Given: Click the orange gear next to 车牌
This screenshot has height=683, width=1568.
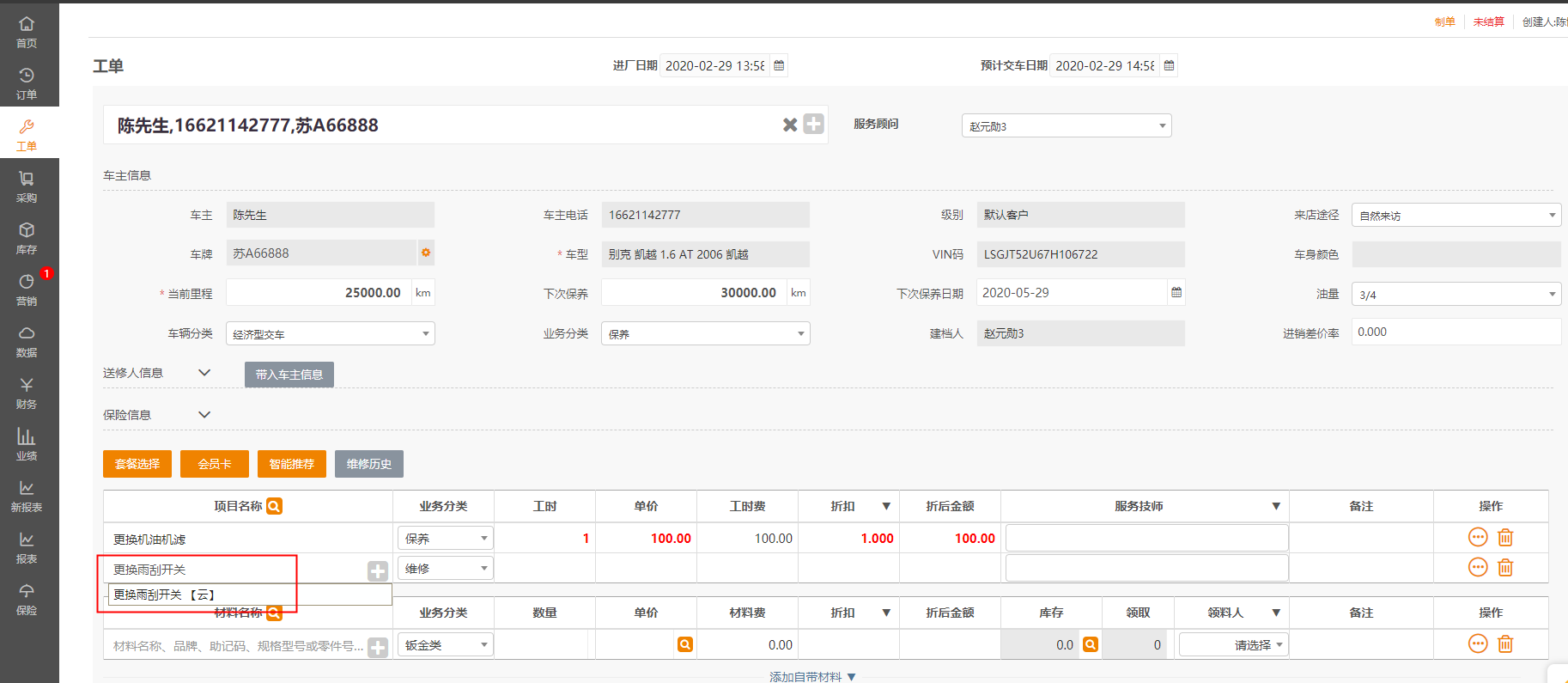Looking at the screenshot, I should 426,253.
